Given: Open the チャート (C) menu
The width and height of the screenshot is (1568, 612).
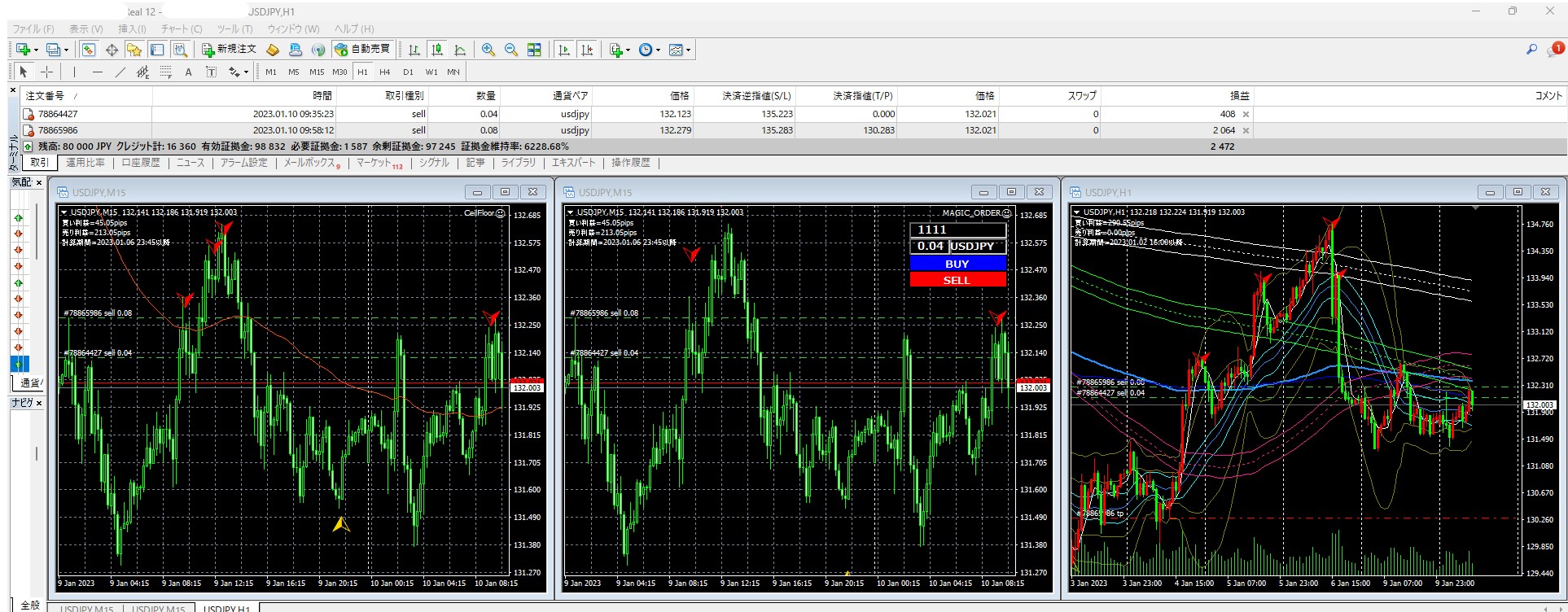Looking at the screenshot, I should (x=181, y=28).
